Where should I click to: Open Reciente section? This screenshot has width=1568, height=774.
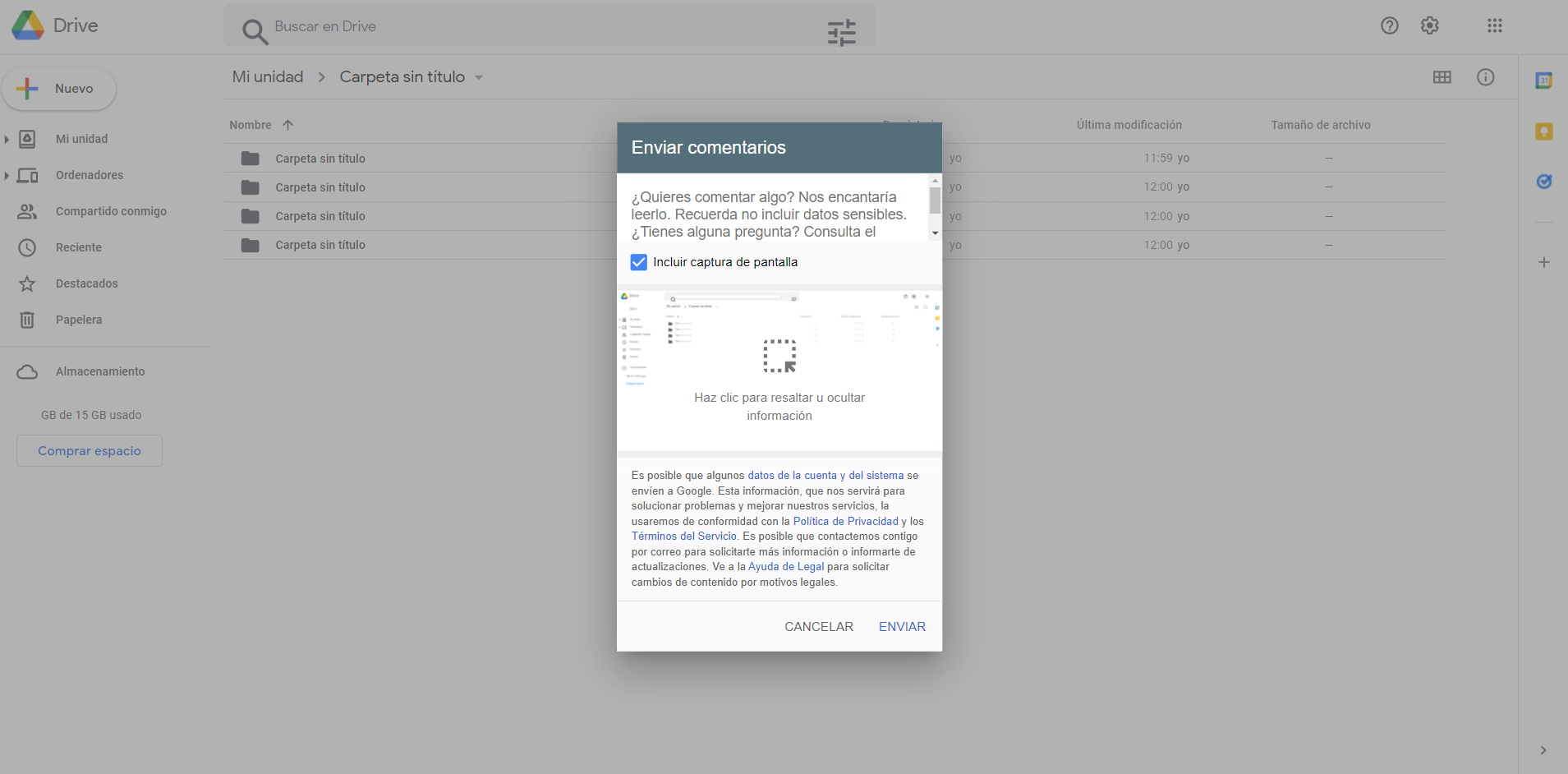[x=79, y=247]
